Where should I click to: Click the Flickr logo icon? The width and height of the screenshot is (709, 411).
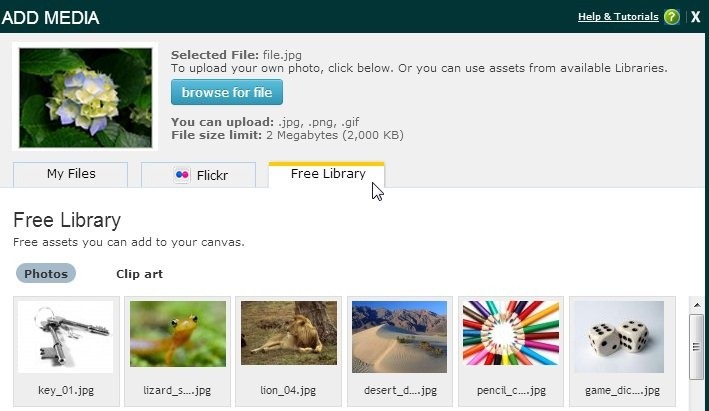[x=182, y=175]
